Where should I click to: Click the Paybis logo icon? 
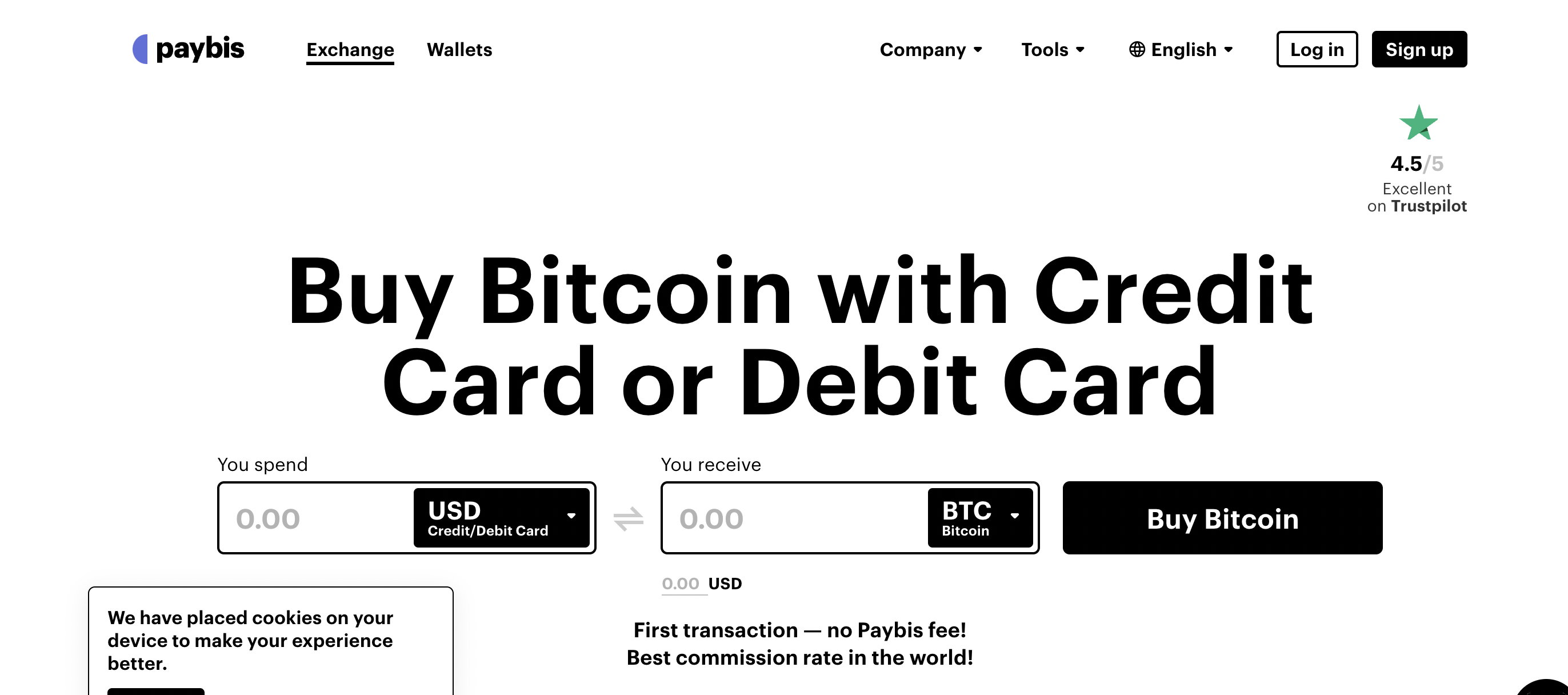(140, 49)
